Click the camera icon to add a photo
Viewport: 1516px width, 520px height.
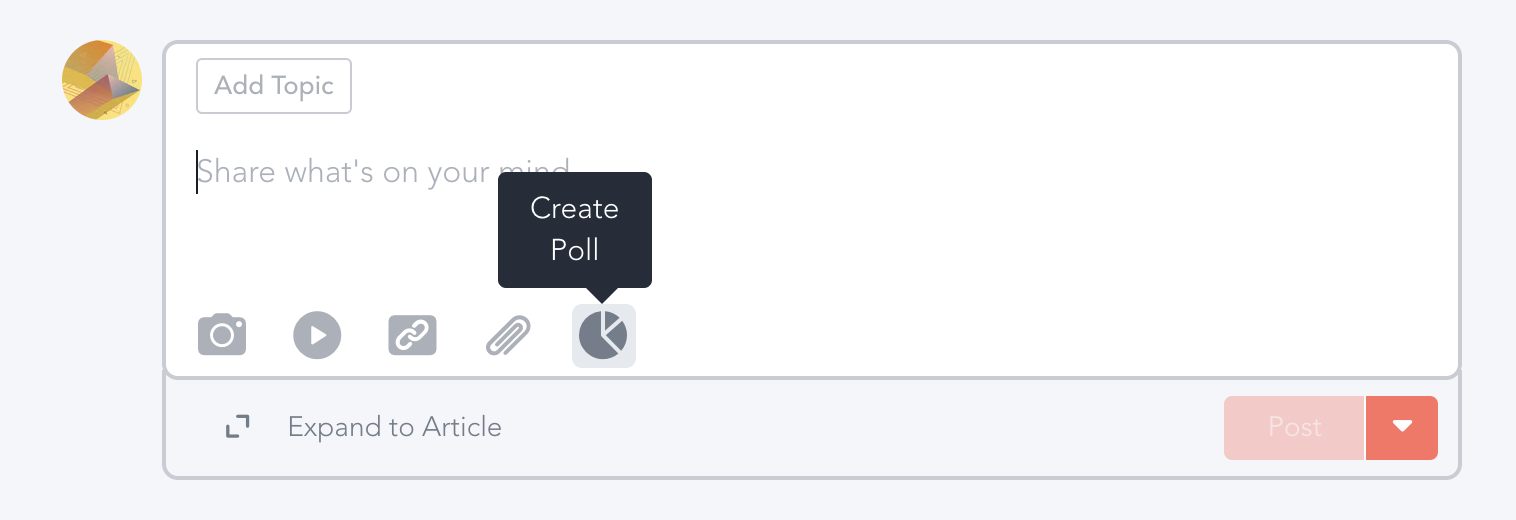tap(222, 335)
